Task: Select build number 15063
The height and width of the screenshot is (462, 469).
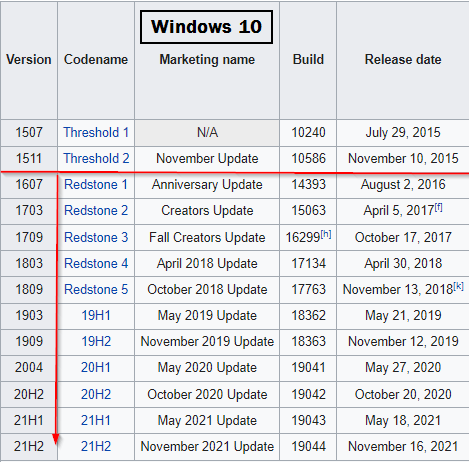Action: 308,210
